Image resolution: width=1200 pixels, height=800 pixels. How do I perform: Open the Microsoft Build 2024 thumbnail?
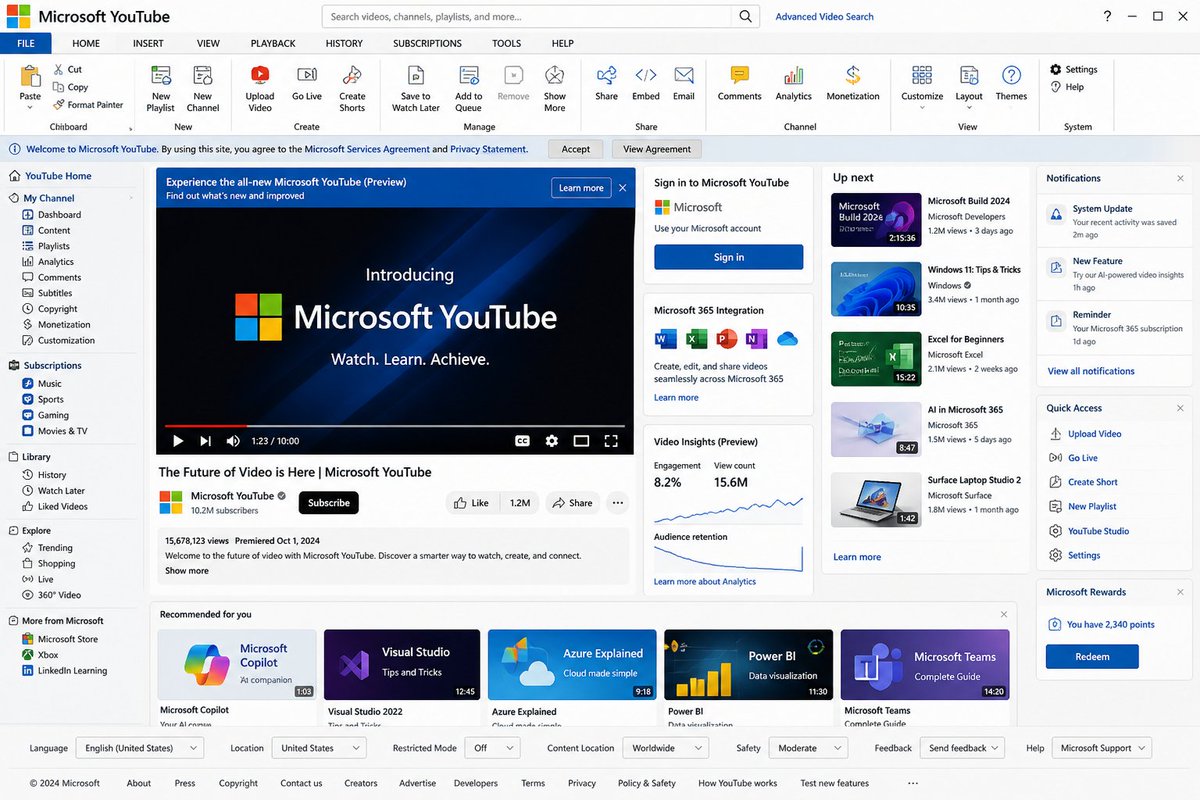[876, 219]
